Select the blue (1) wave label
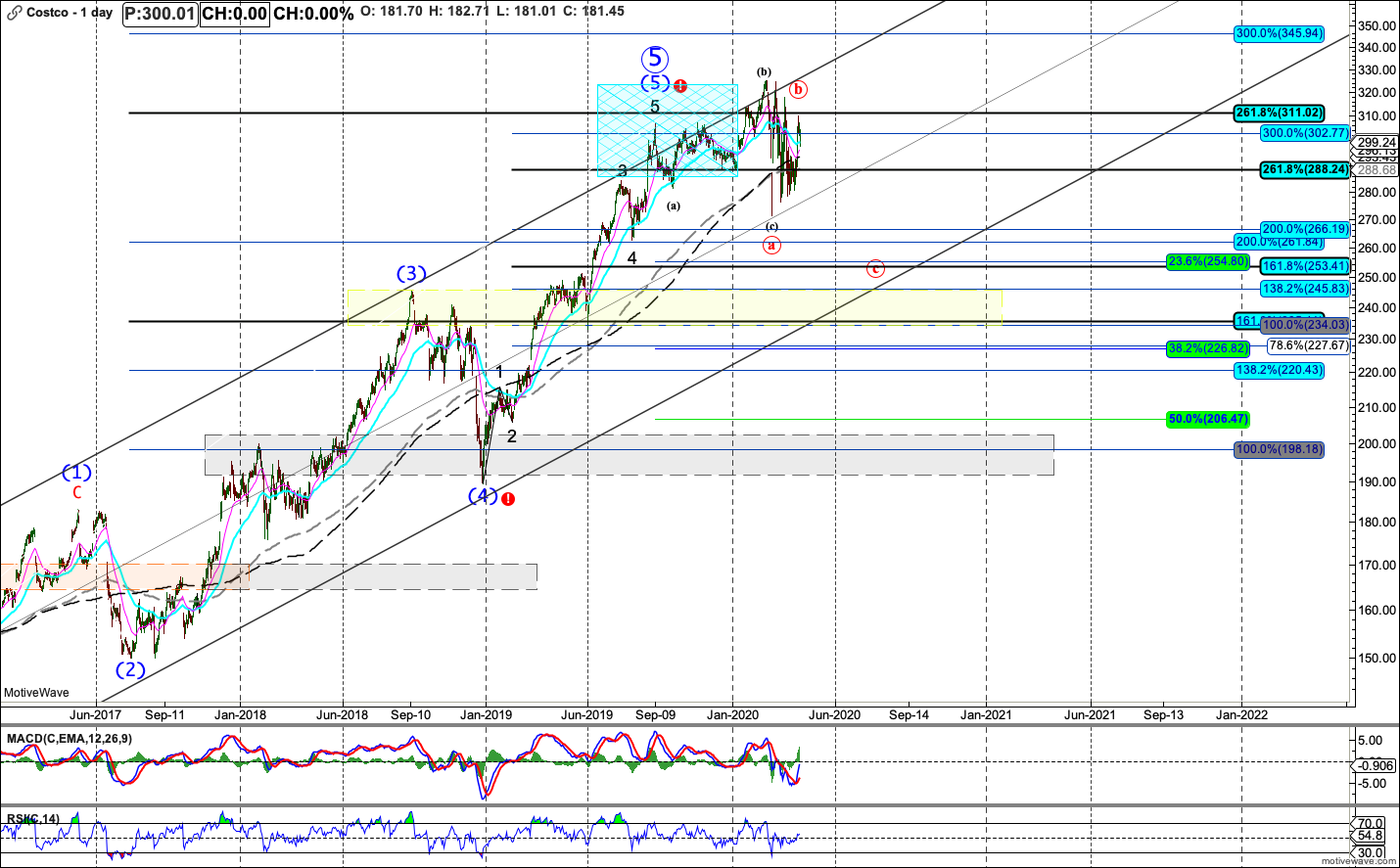 [x=77, y=473]
